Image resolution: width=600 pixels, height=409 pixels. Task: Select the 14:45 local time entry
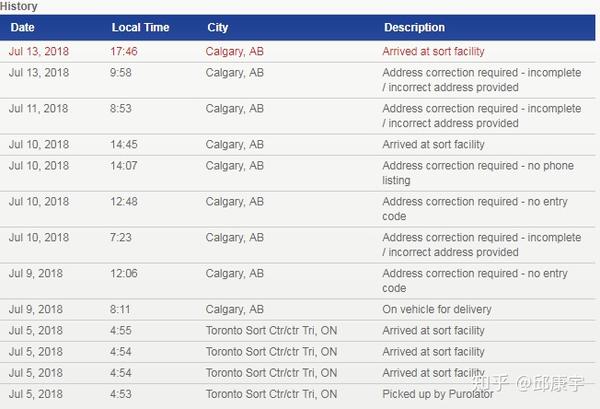coord(124,144)
